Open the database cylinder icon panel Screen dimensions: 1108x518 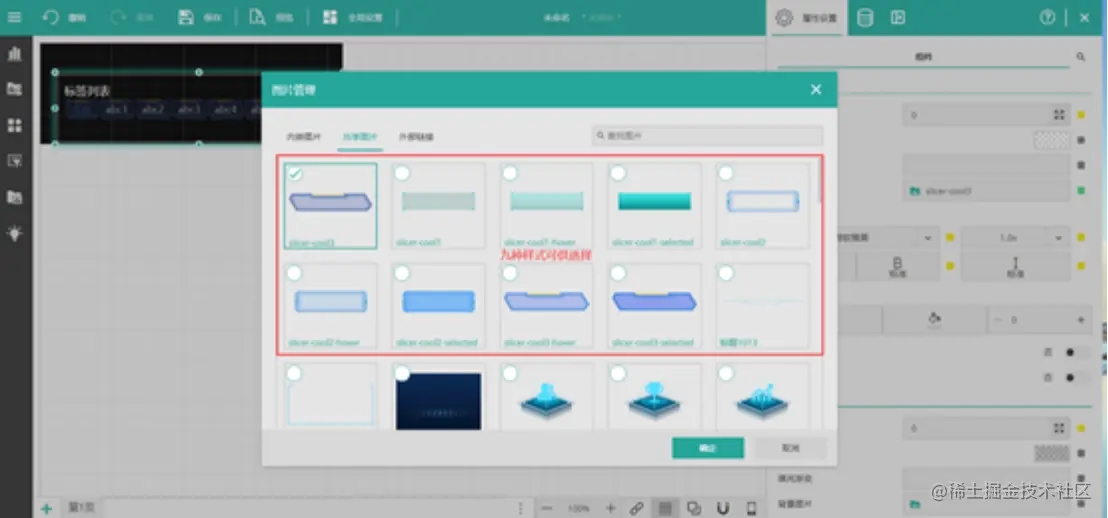pyautogui.click(x=864, y=18)
